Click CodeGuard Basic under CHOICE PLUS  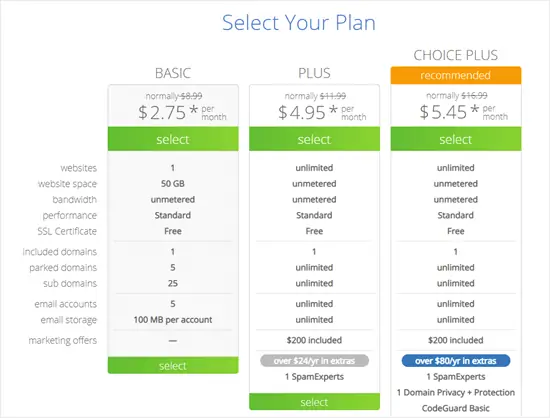[456, 408]
